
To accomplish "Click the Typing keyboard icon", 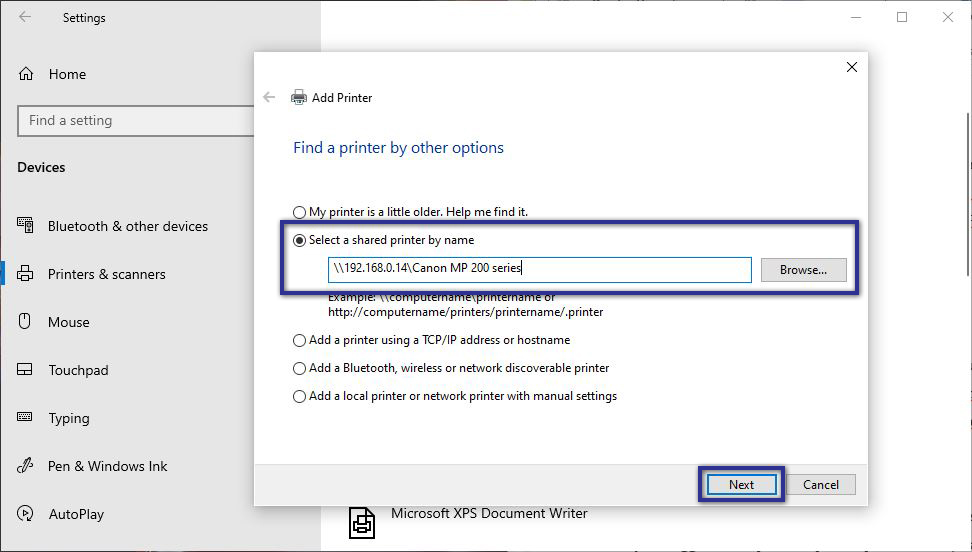I will click(x=26, y=418).
